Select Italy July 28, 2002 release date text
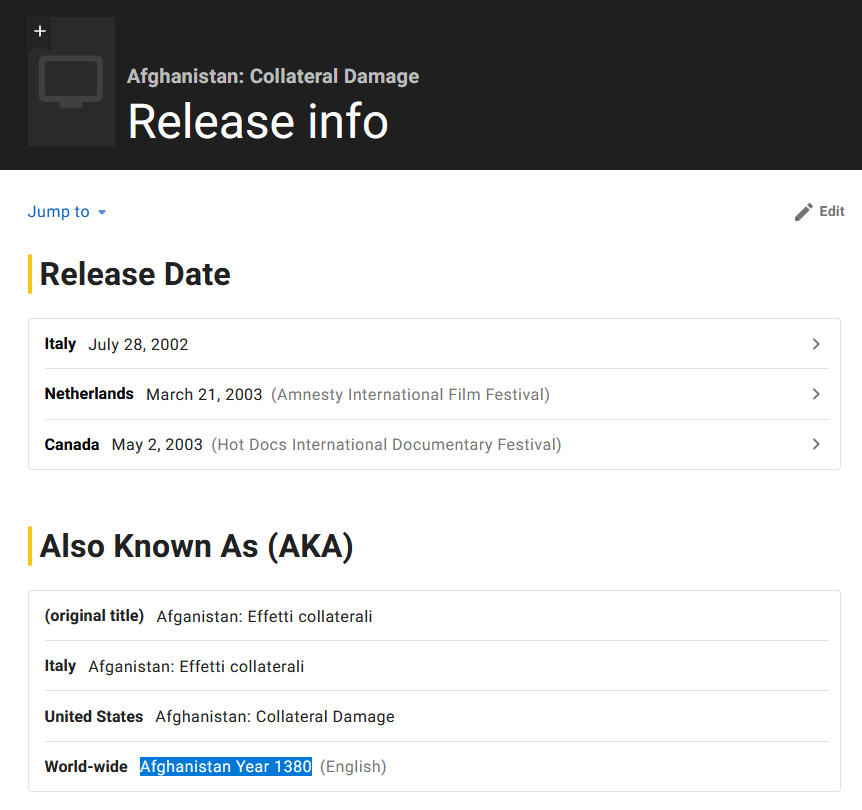The image size is (862, 810). pyautogui.click(x=138, y=344)
